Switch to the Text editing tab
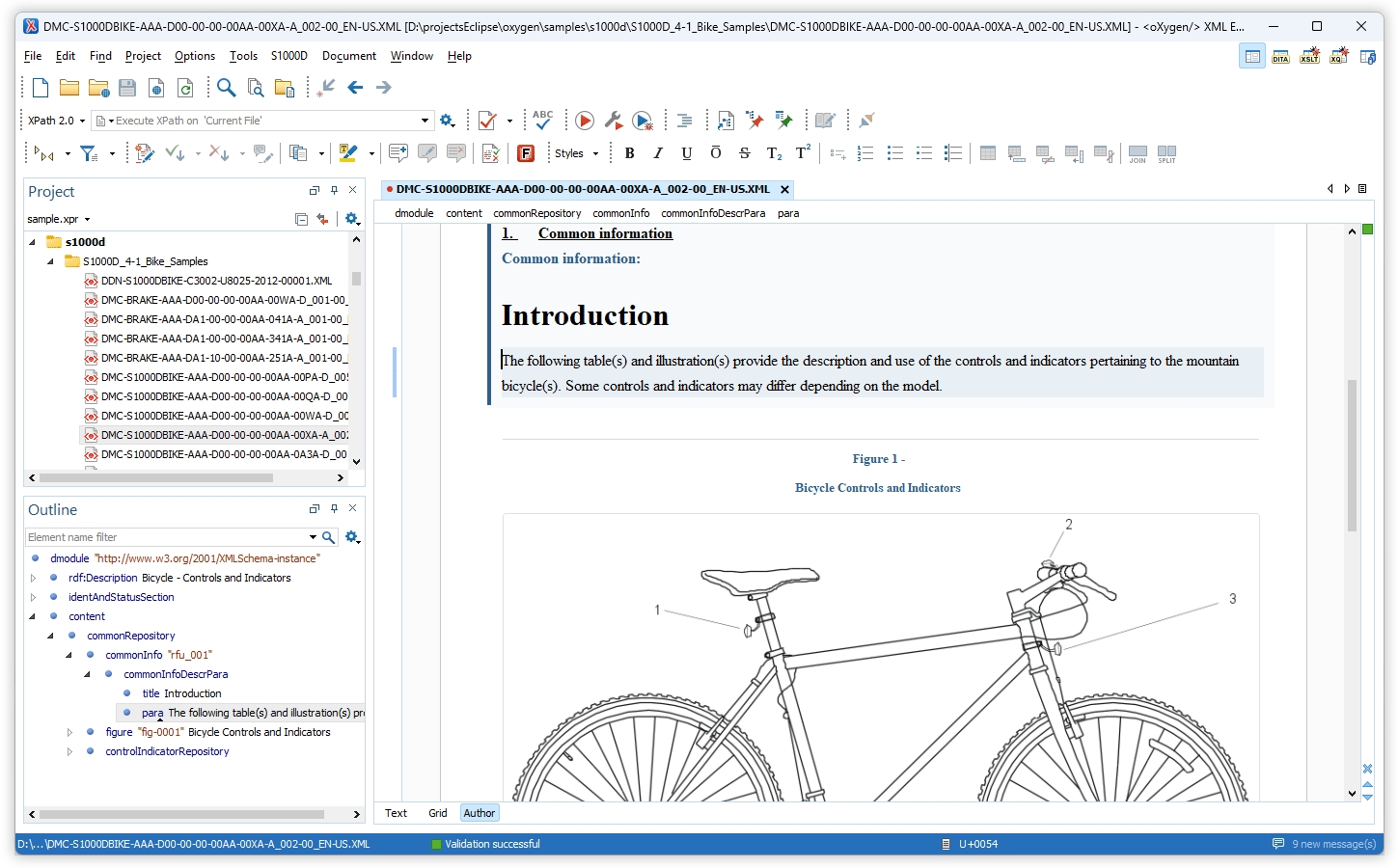1399x868 pixels. click(x=396, y=813)
